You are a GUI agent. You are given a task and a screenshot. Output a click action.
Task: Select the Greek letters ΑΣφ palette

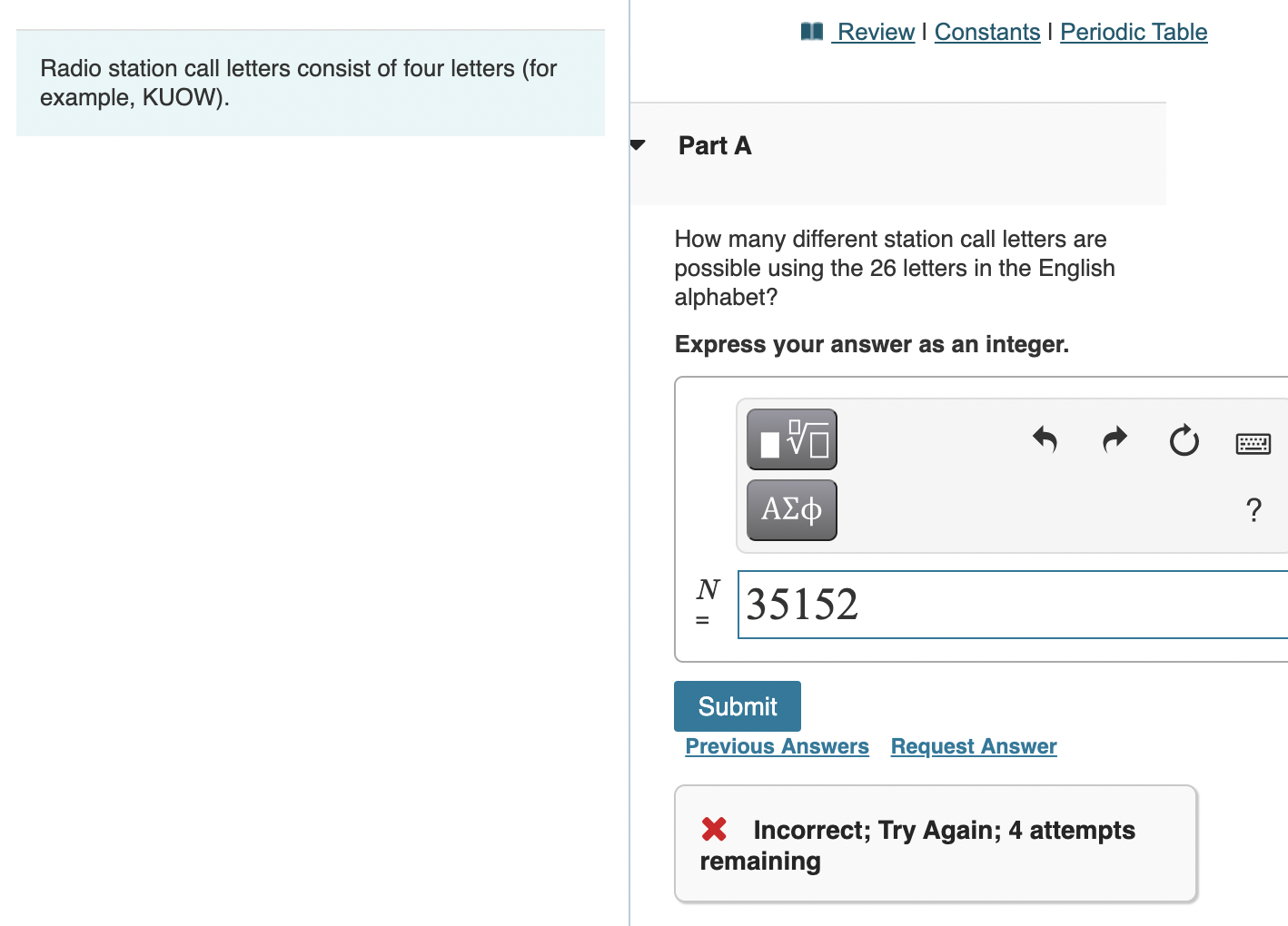click(790, 509)
